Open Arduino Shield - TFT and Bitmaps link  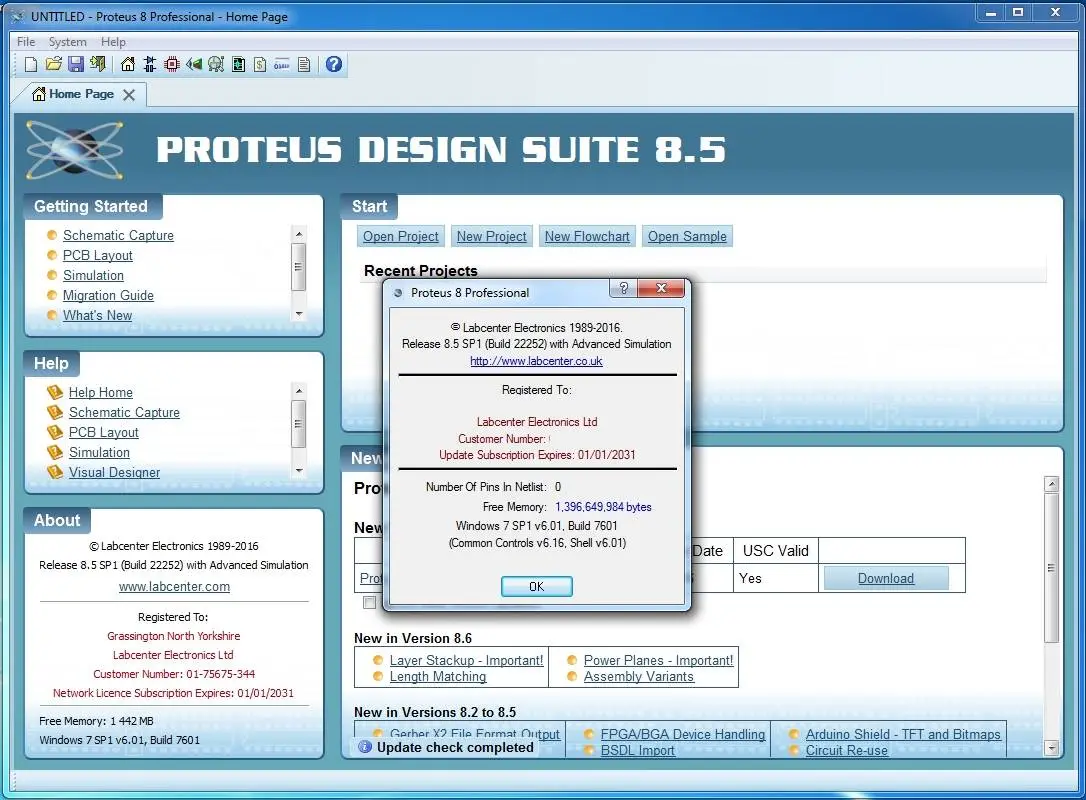tap(903, 734)
